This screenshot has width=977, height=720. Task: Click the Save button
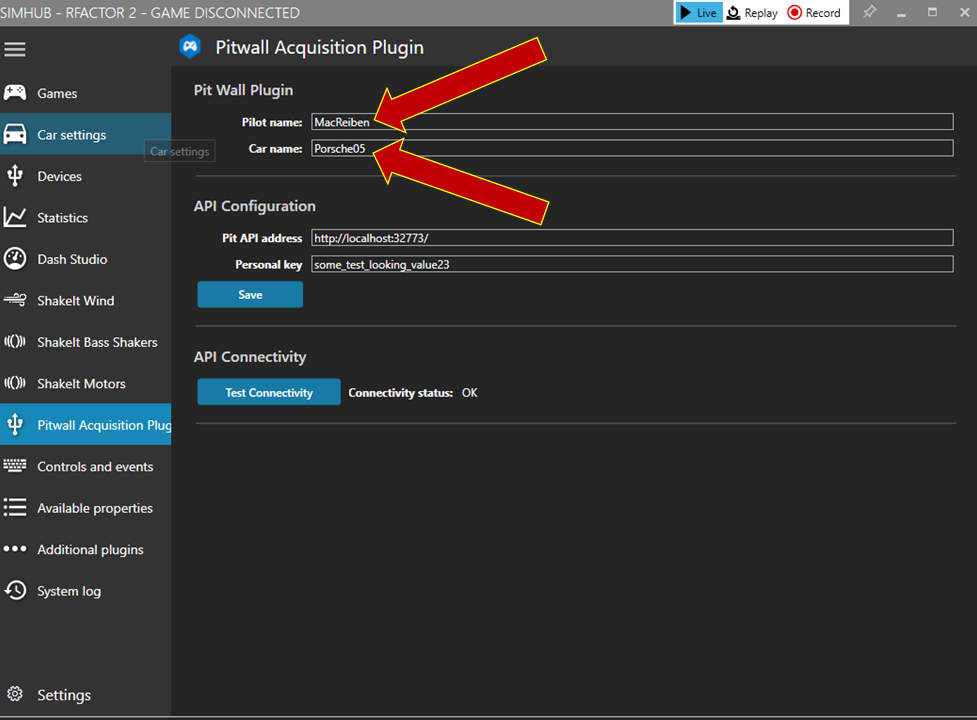click(x=250, y=295)
